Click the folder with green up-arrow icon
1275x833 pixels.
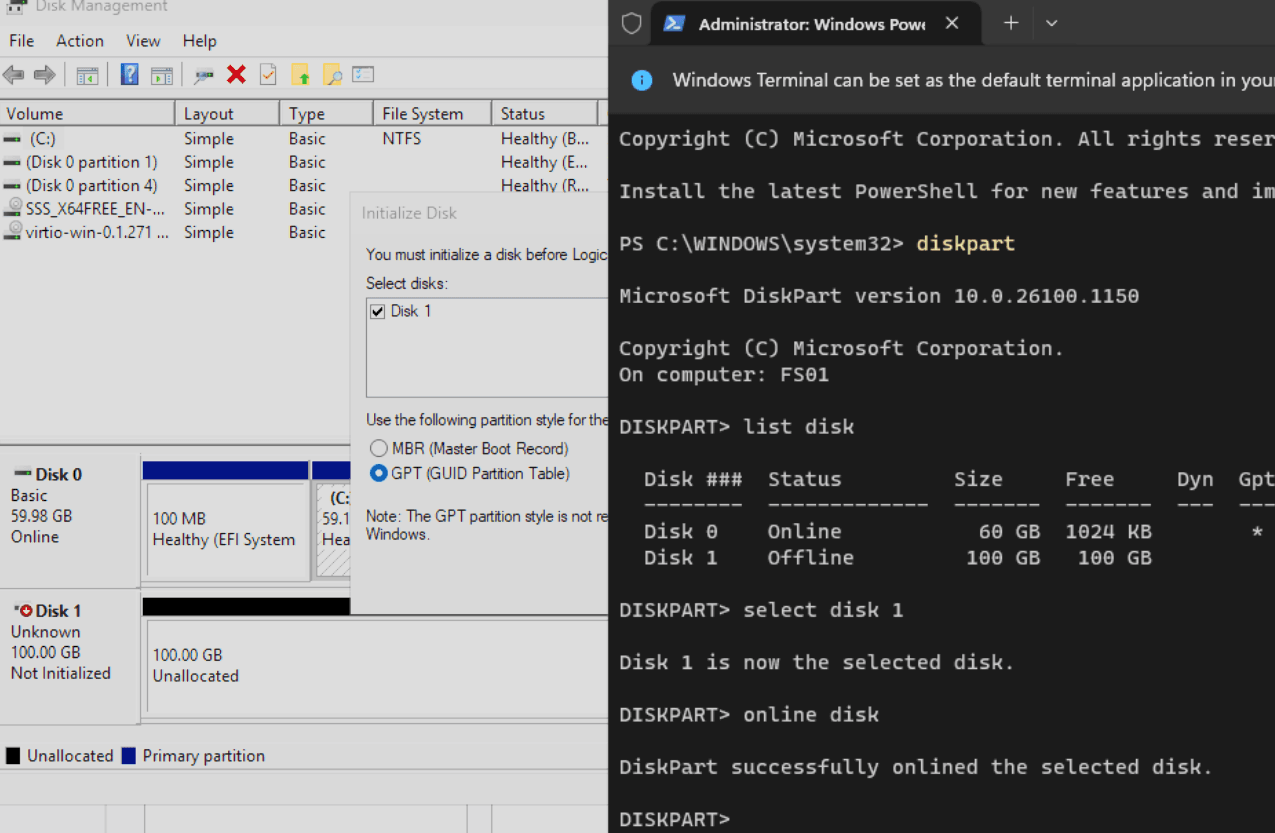300,75
